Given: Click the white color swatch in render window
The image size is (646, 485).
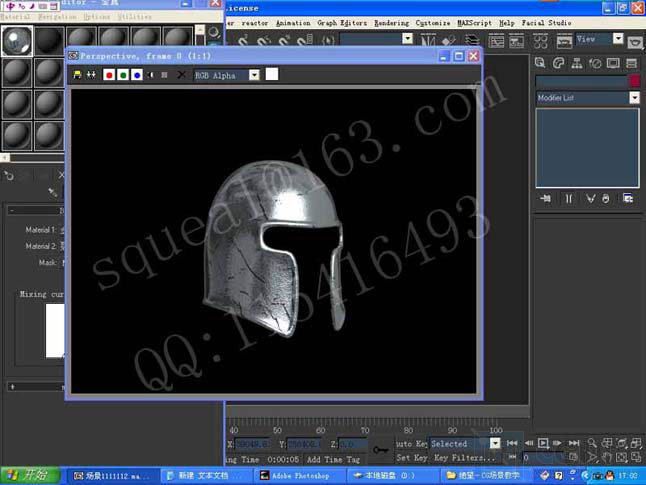Looking at the screenshot, I should pos(272,75).
